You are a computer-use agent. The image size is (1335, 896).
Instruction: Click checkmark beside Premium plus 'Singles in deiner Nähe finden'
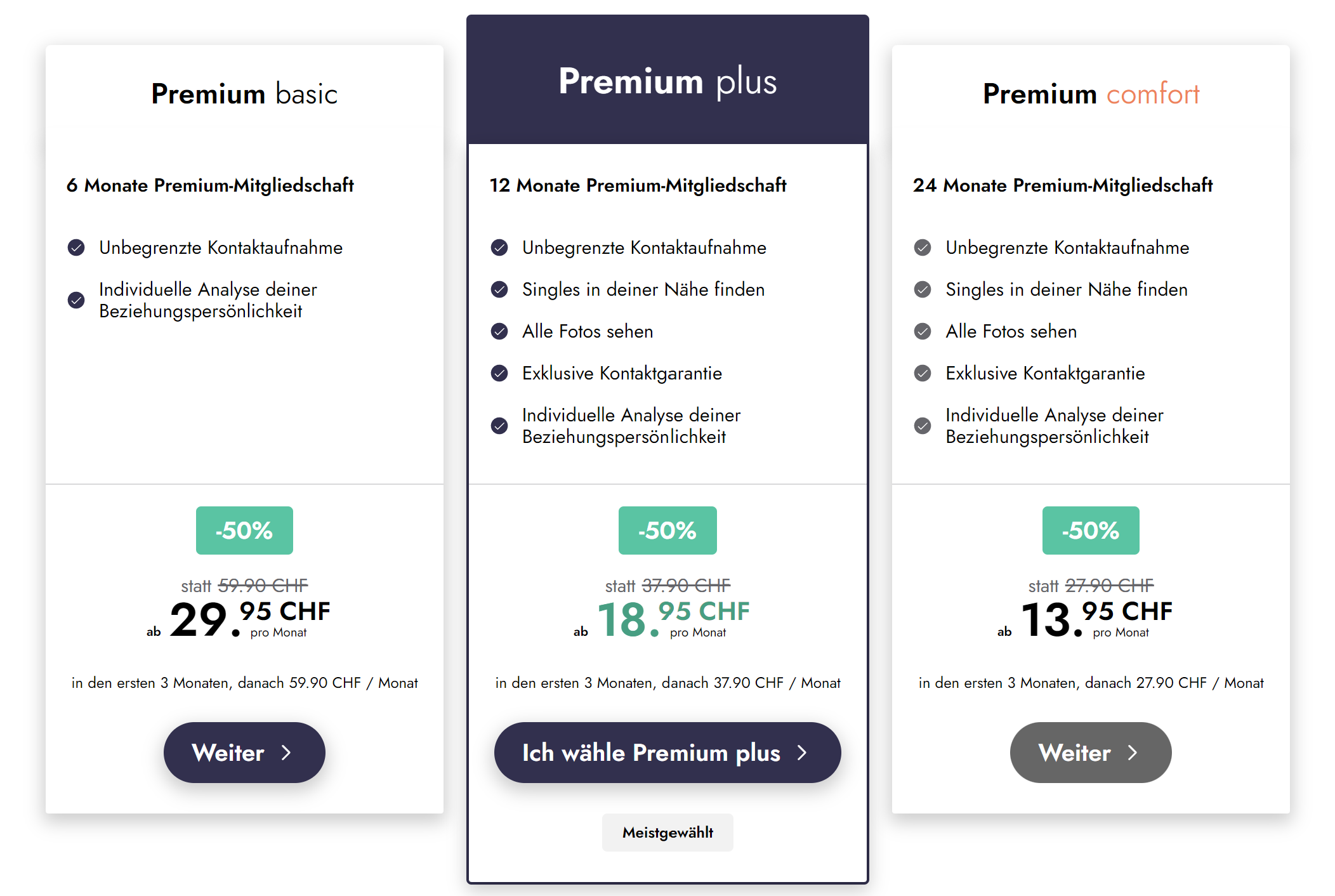click(499, 289)
